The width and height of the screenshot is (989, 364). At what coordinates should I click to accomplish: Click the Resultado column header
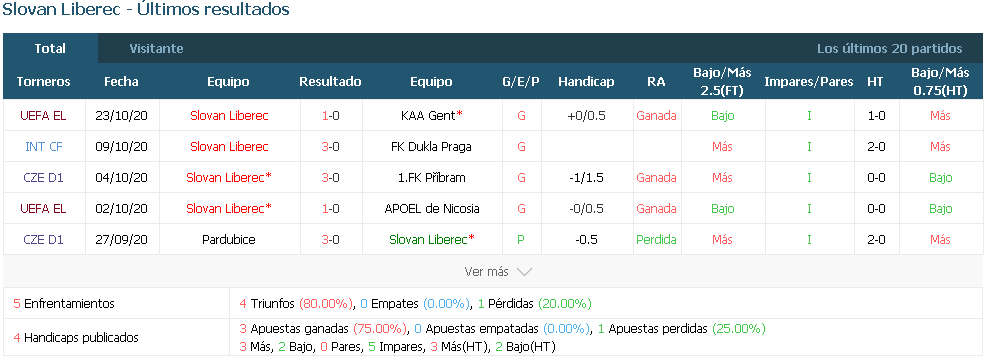[331, 81]
